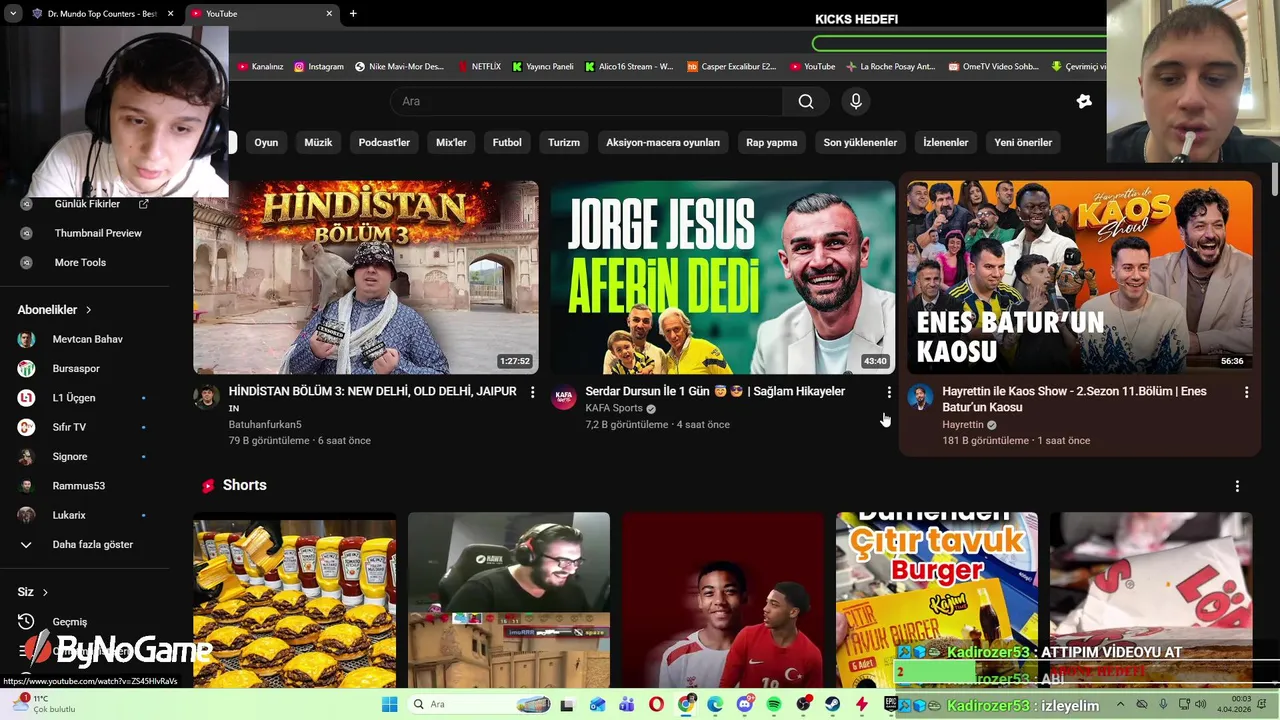Select the Müzik filter chip
This screenshot has height=720, width=1280.
318,143
